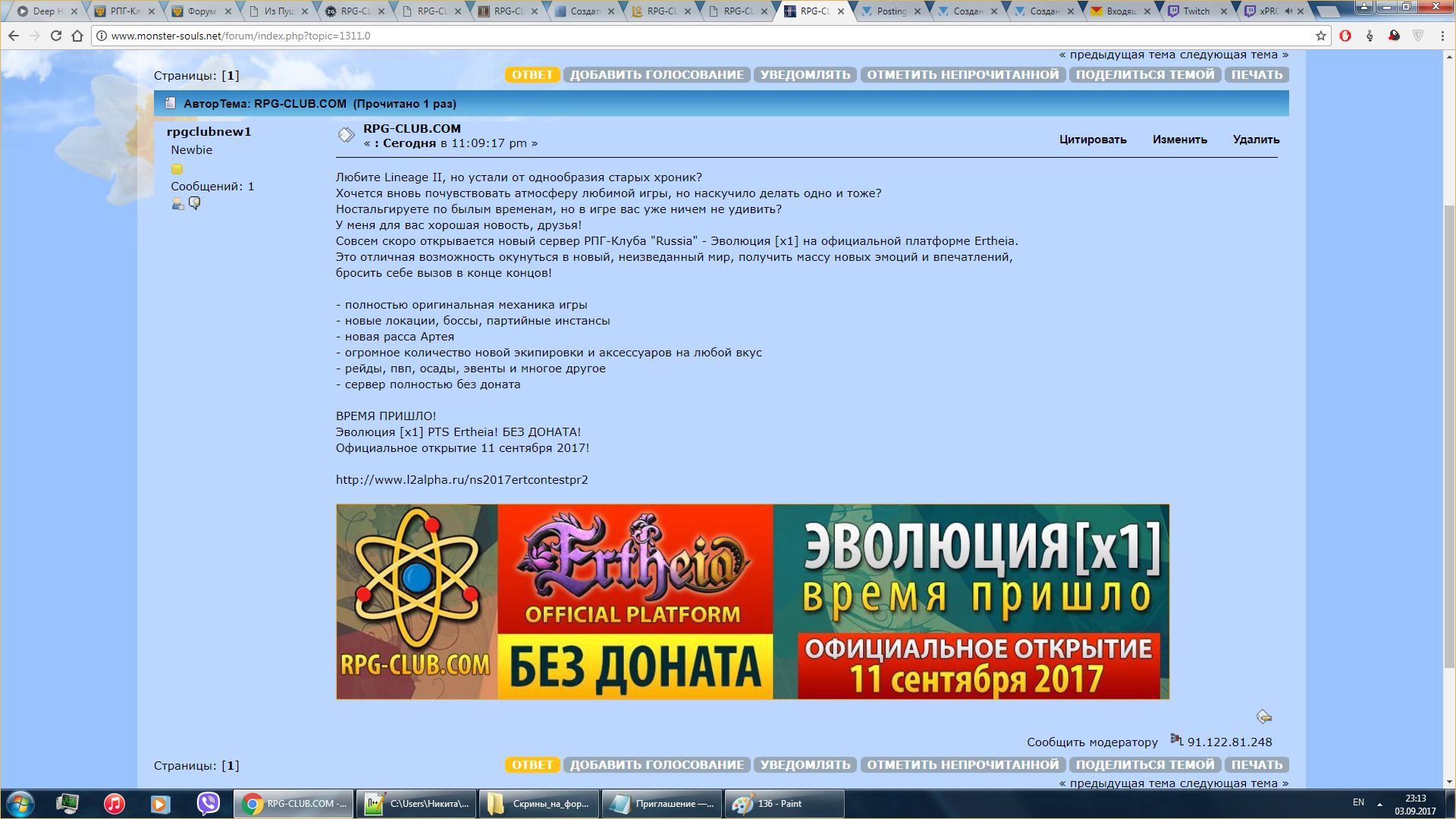
Task: Send personal message icon under rpgclubnew1
Action: [194, 203]
